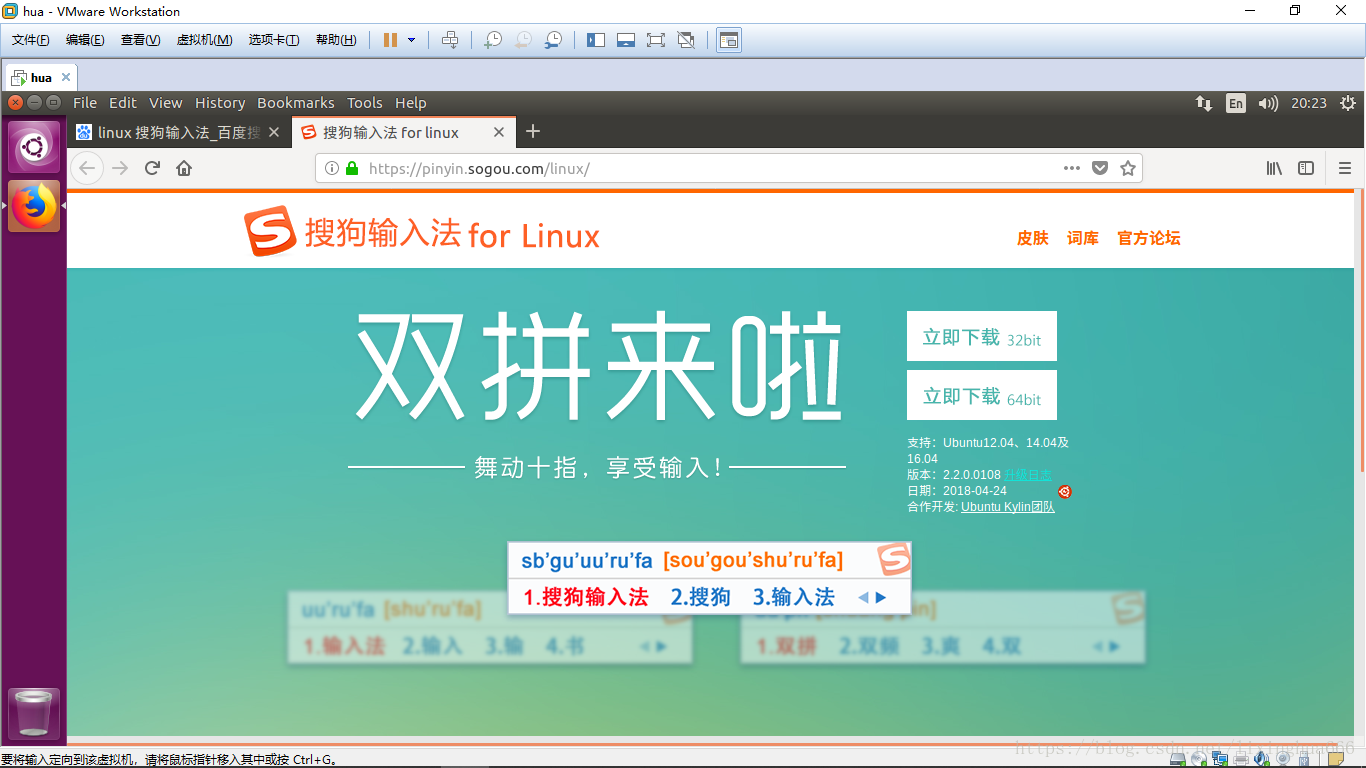Close the 搜狗输入法 for linux tab
Image resolution: width=1366 pixels, height=768 pixels.
click(499, 132)
